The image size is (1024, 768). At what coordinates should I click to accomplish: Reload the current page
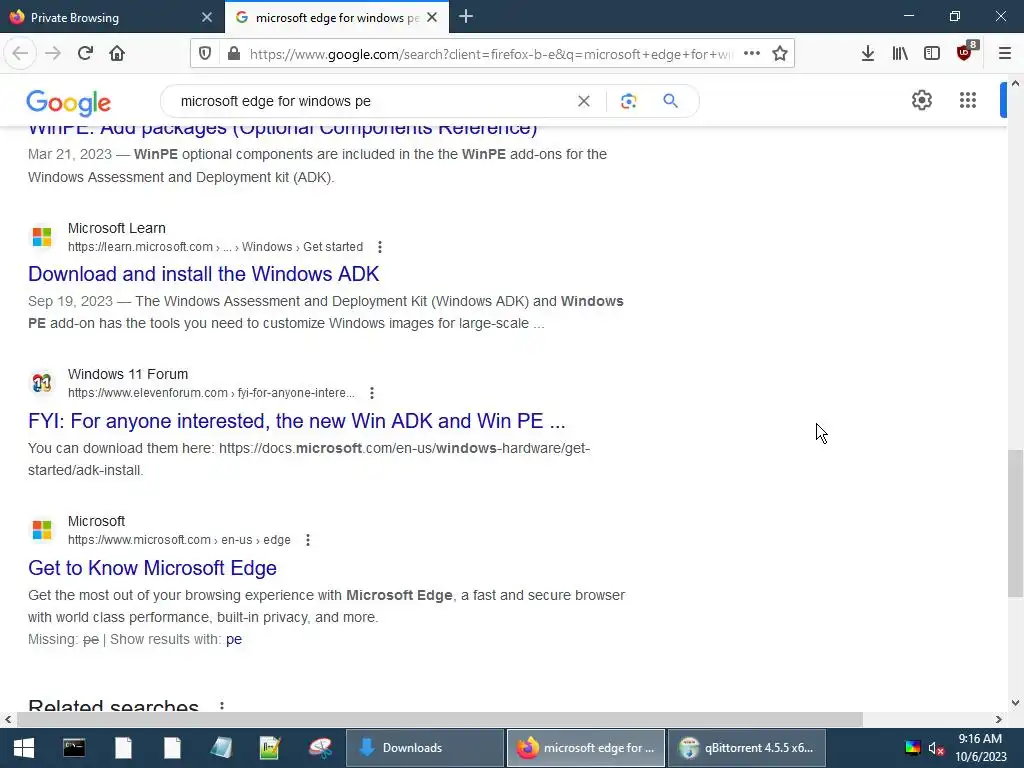pyautogui.click(x=85, y=54)
